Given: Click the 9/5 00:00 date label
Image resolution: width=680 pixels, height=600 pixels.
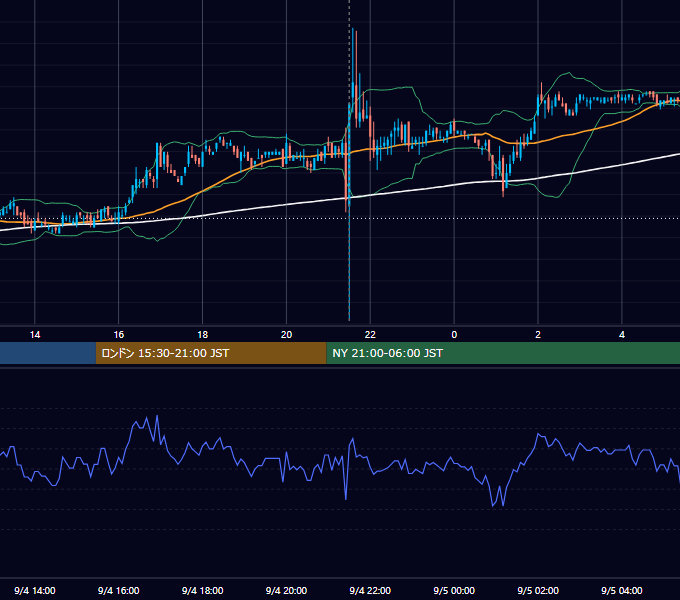Looking at the screenshot, I should [454, 590].
